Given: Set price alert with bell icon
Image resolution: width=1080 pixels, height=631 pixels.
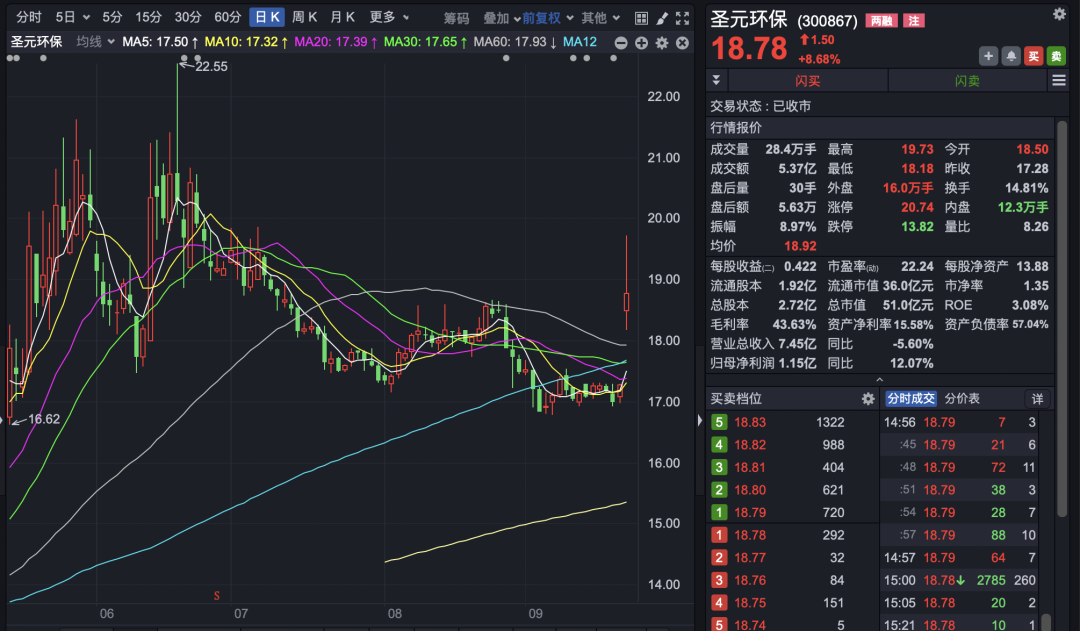Looking at the screenshot, I should (x=1011, y=57).
